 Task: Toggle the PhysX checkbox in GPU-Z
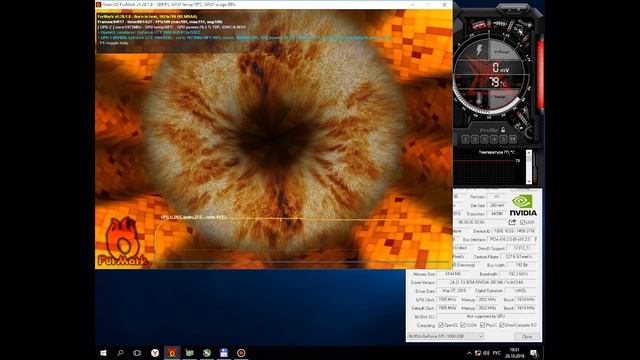482,325
